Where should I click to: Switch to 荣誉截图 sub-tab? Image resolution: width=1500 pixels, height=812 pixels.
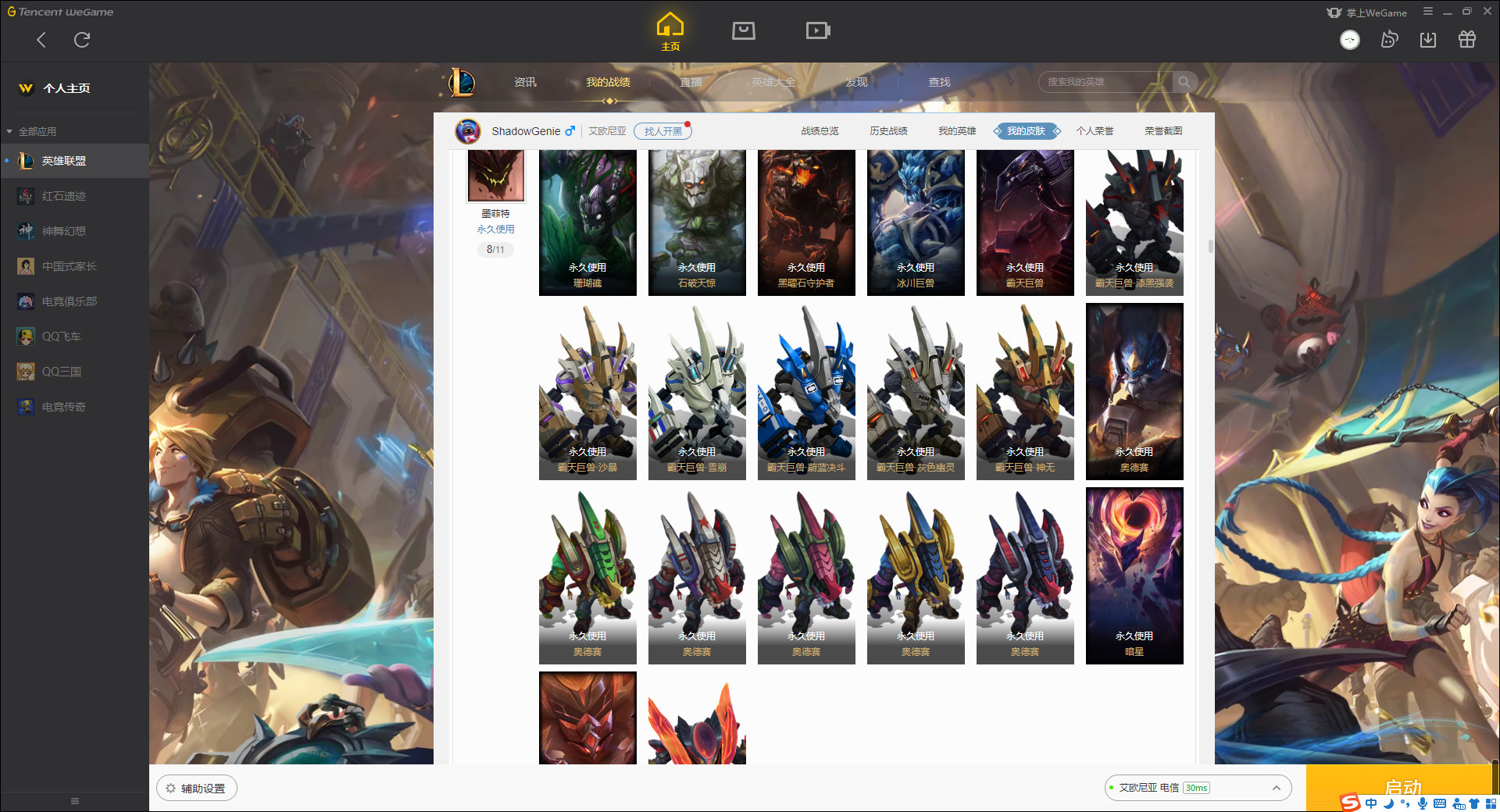tap(1163, 131)
